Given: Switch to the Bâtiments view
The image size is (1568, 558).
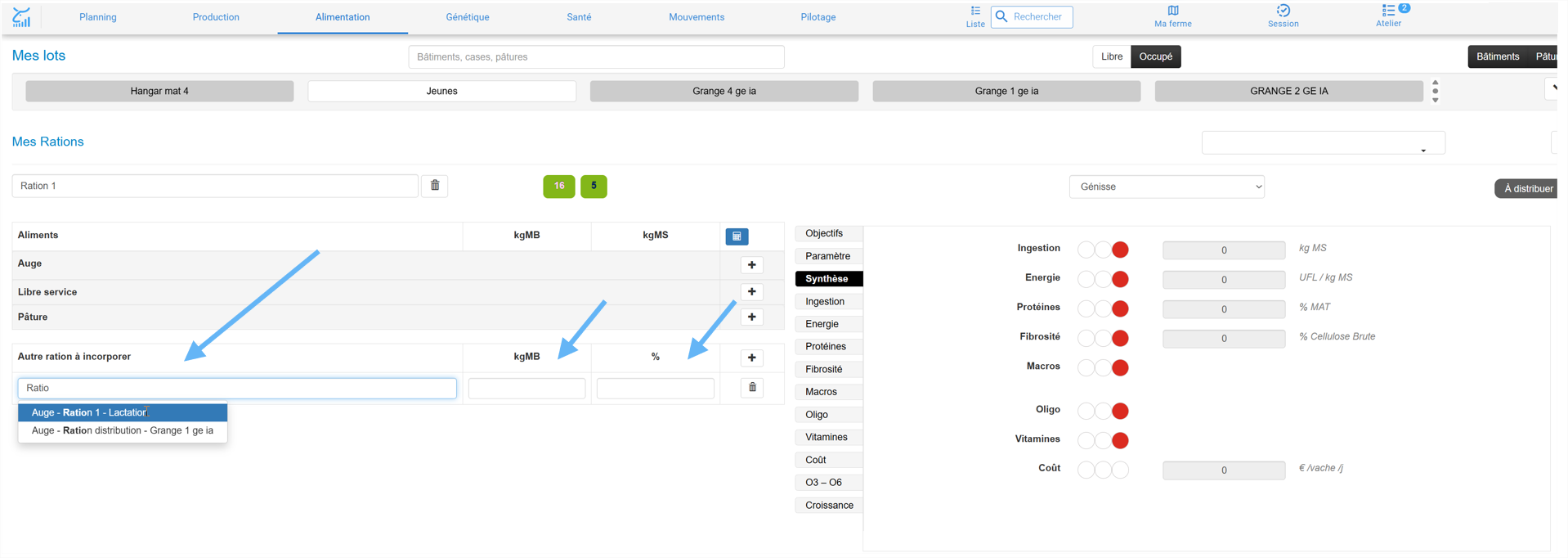Looking at the screenshot, I should 1497,56.
